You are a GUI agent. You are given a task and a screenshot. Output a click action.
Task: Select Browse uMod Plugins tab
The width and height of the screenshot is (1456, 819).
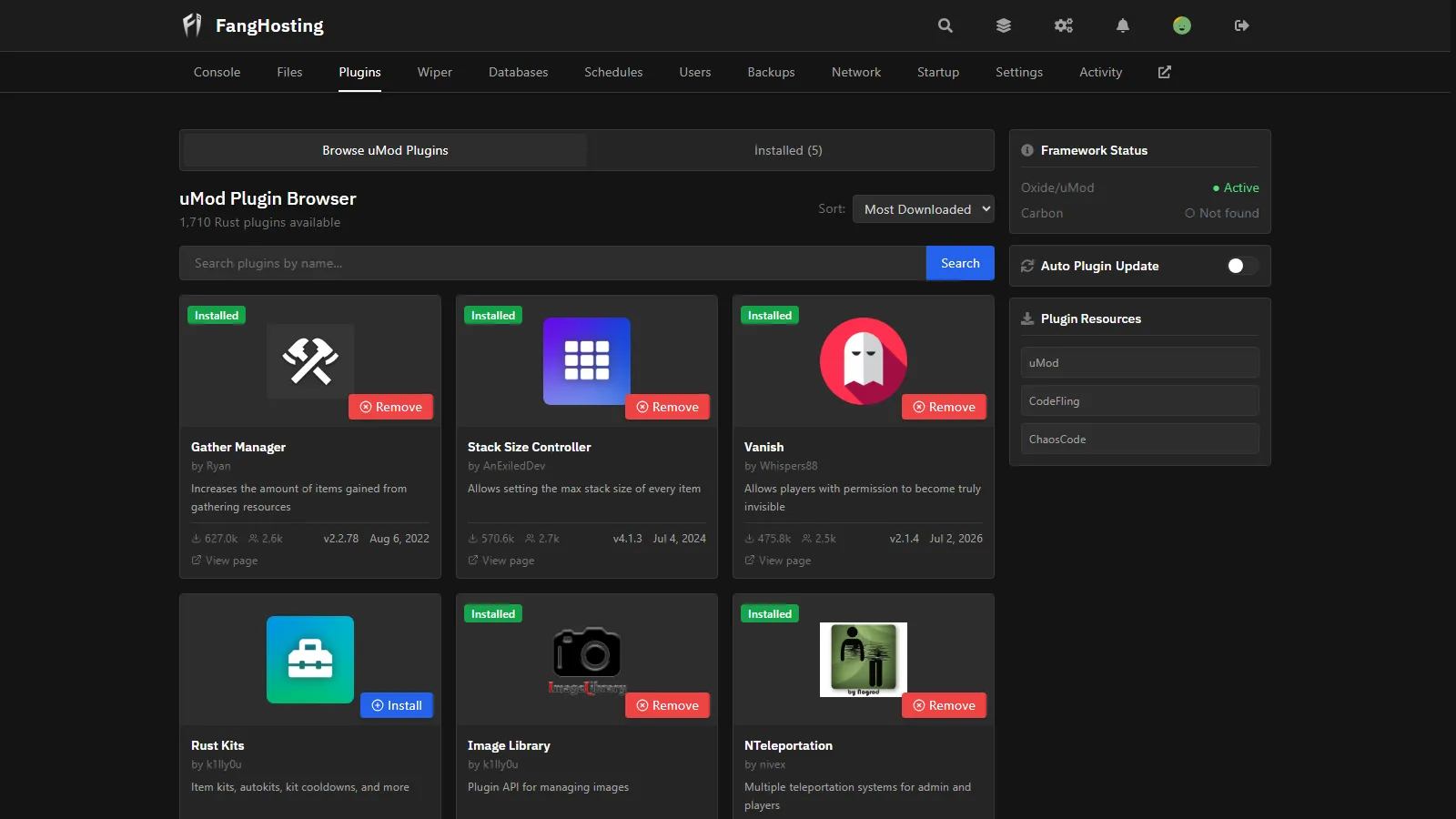[385, 150]
